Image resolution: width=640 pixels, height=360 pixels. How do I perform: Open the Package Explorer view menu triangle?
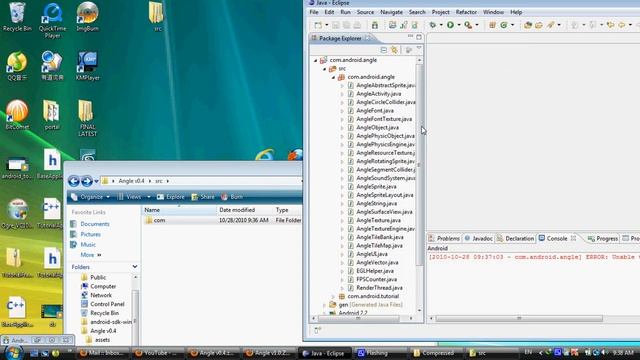tap(419, 49)
